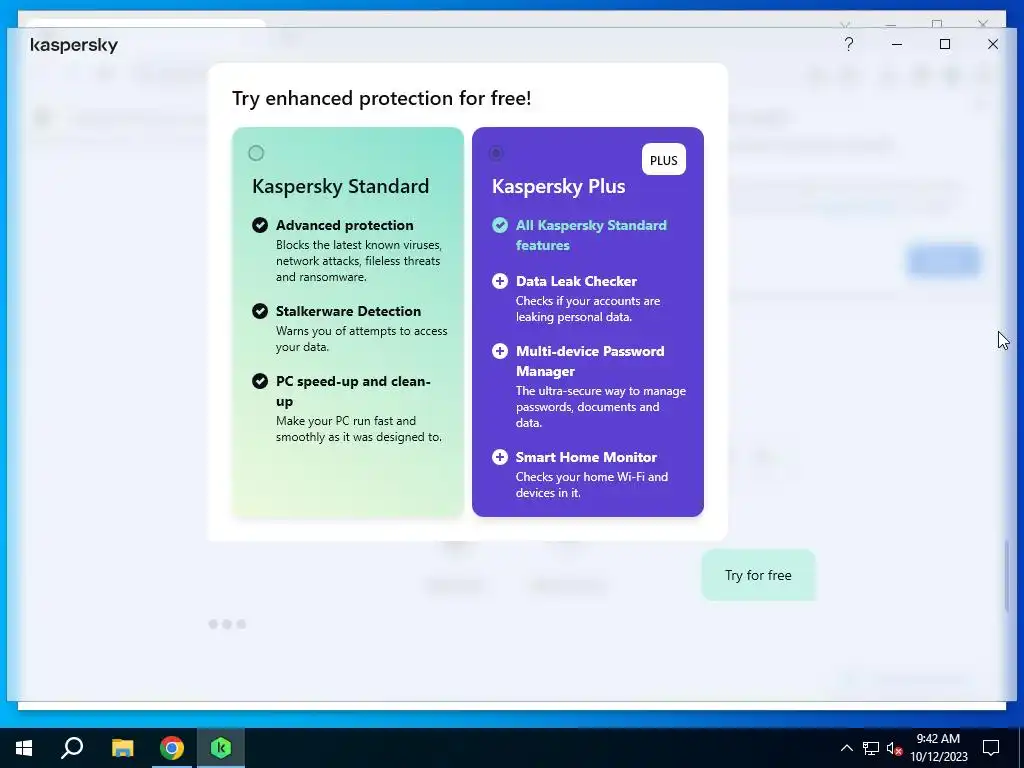Click the PLUS badge on the purple card
Image resolution: width=1024 pixels, height=768 pixels.
pyautogui.click(x=664, y=160)
